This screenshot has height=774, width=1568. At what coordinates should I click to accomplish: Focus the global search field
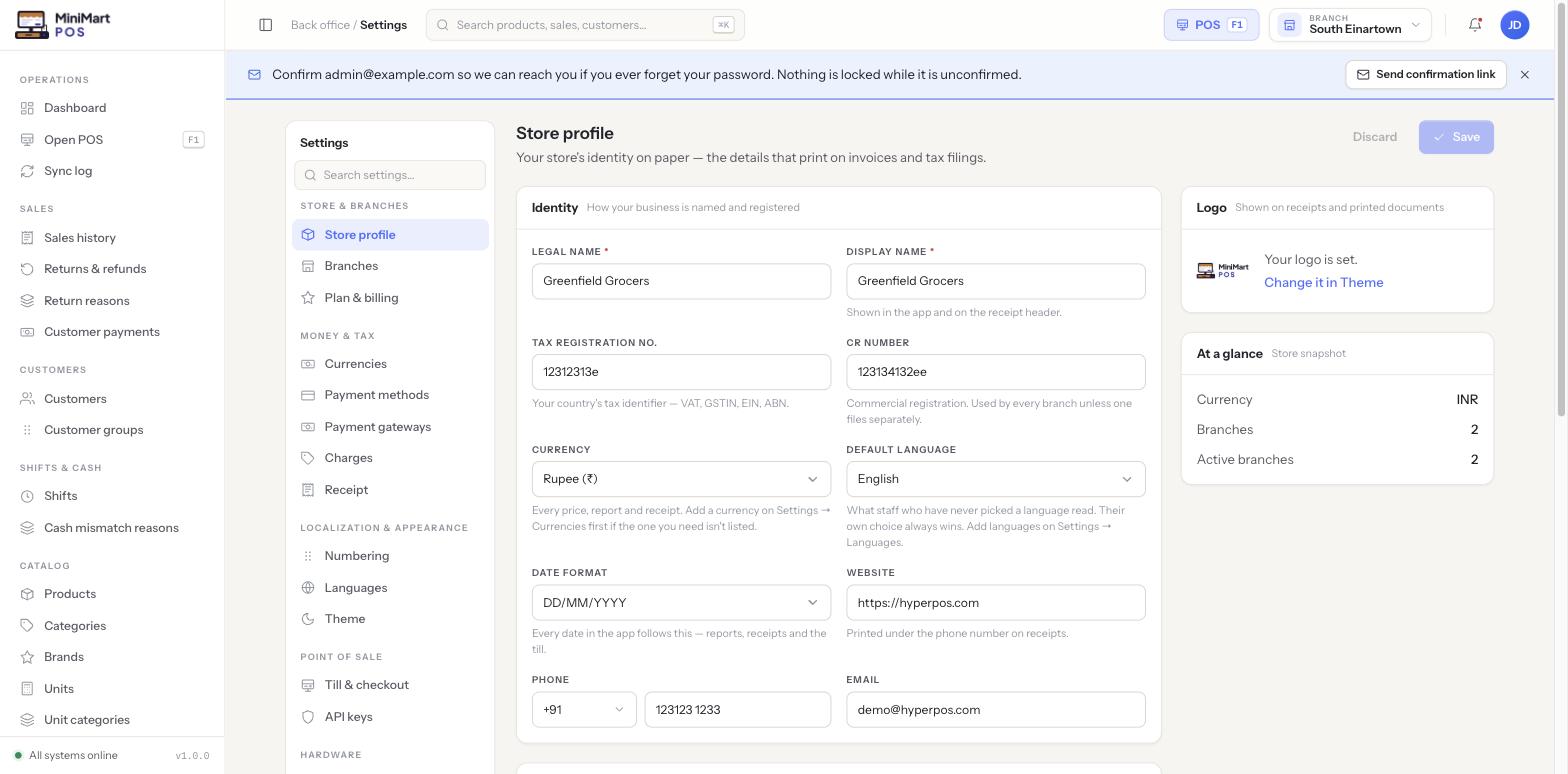click(585, 25)
